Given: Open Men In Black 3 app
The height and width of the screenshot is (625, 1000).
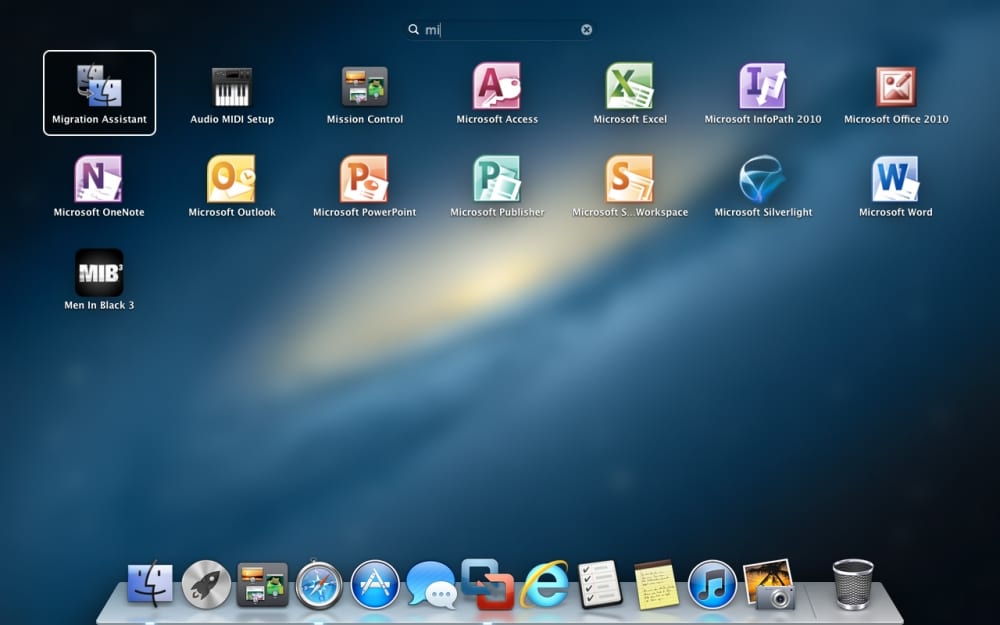Looking at the screenshot, I should click(x=99, y=272).
